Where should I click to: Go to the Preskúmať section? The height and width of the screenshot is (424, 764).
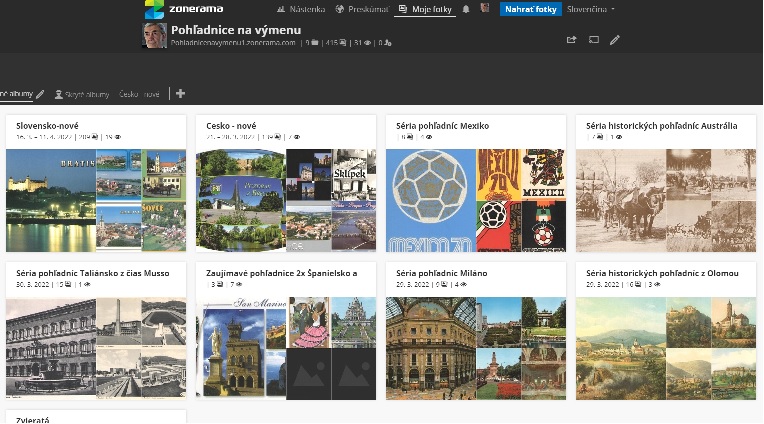click(360, 9)
